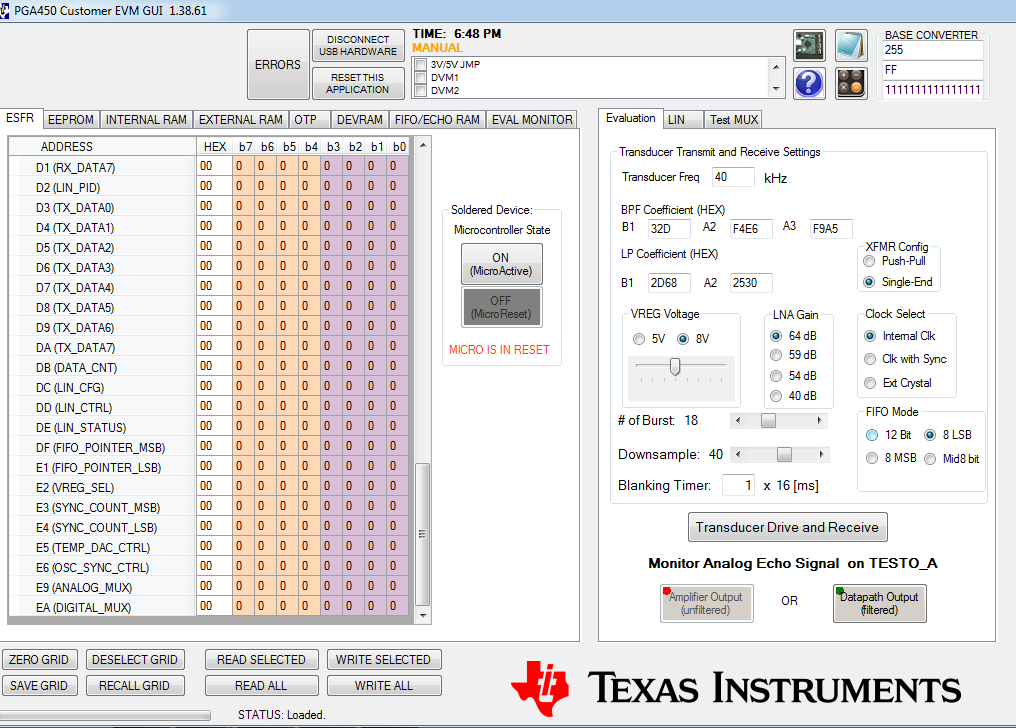This screenshot has height=728, width=1016.
Task: Click the # of Burst slider thumb
Action: [768, 420]
